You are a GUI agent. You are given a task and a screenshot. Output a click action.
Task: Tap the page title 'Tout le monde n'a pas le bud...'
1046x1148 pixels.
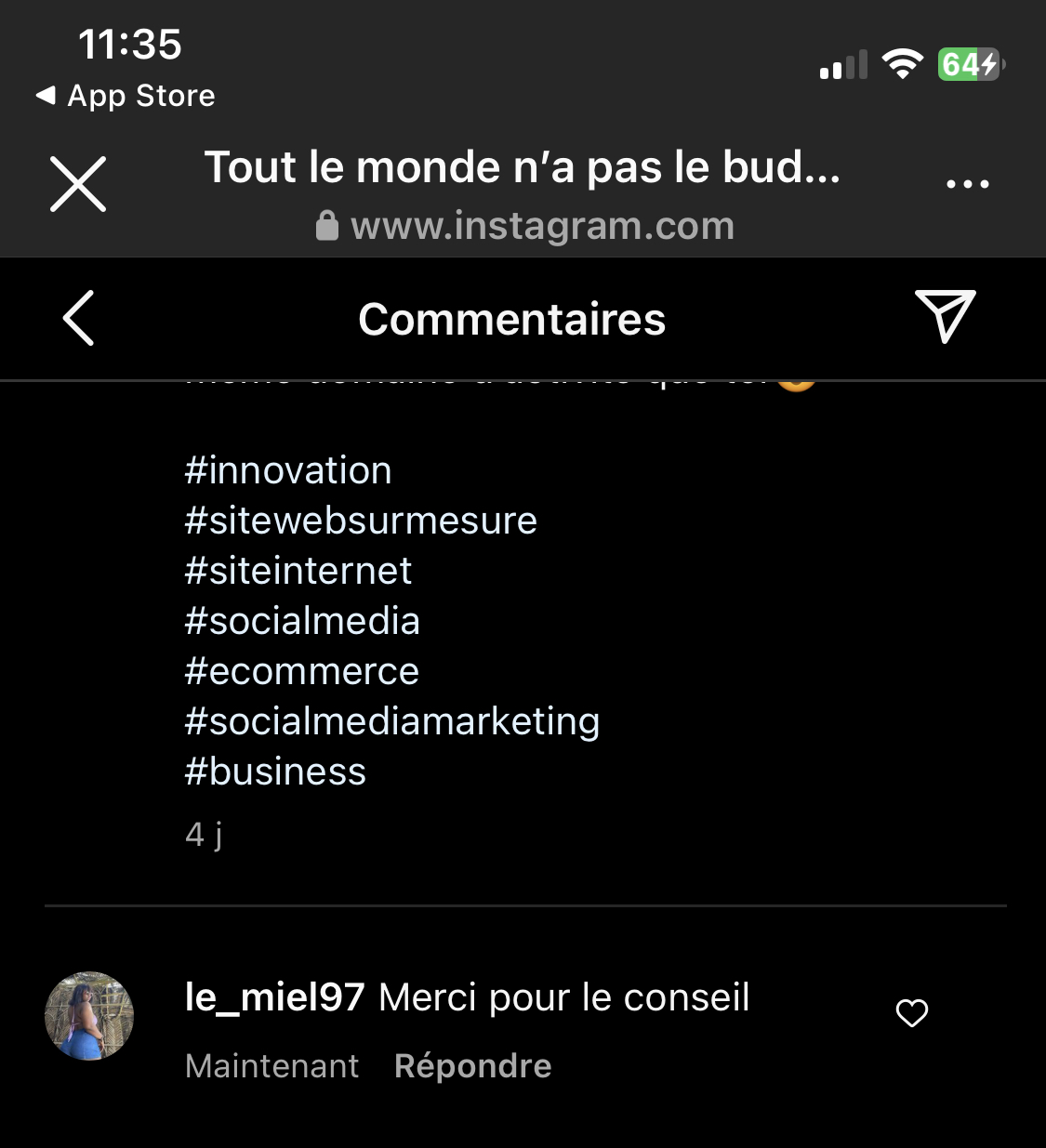(x=522, y=167)
